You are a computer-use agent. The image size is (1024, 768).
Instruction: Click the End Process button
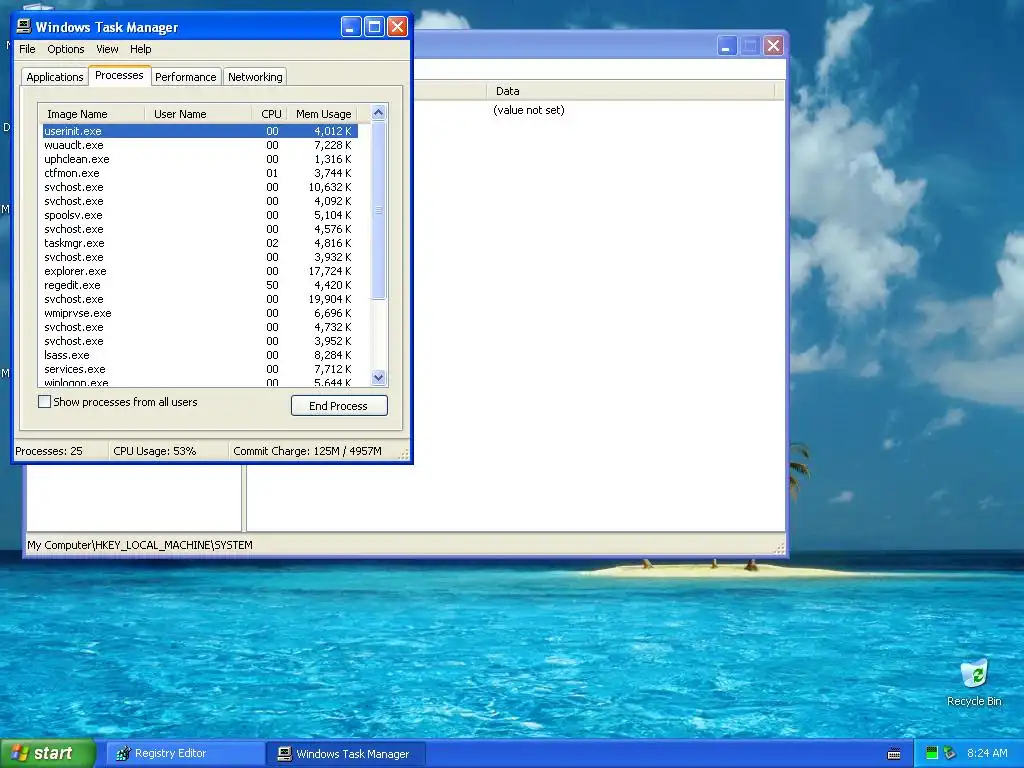click(339, 406)
